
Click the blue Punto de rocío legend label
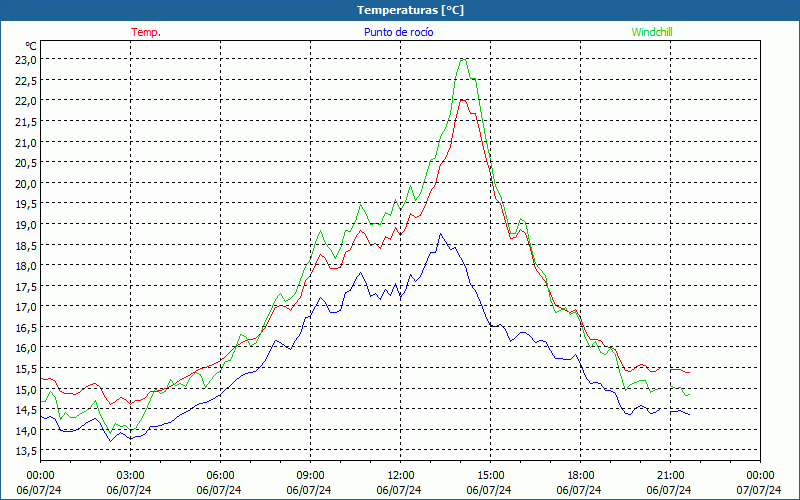[x=398, y=32]
